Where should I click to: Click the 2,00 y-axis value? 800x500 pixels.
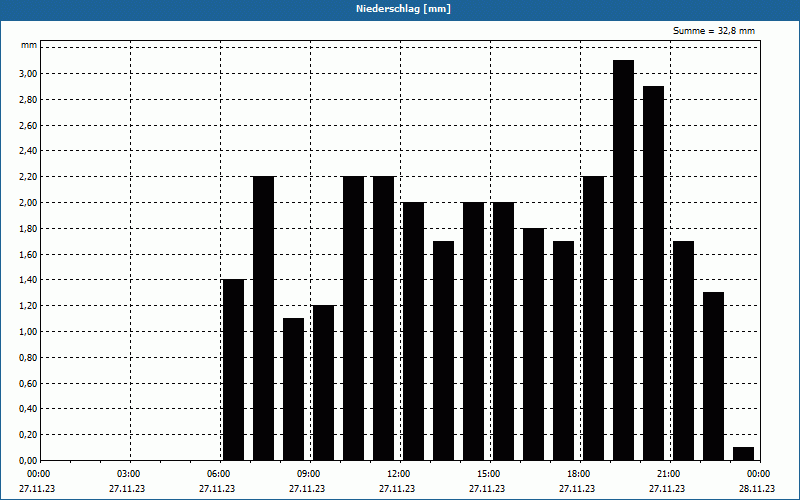tap(28, 203)
